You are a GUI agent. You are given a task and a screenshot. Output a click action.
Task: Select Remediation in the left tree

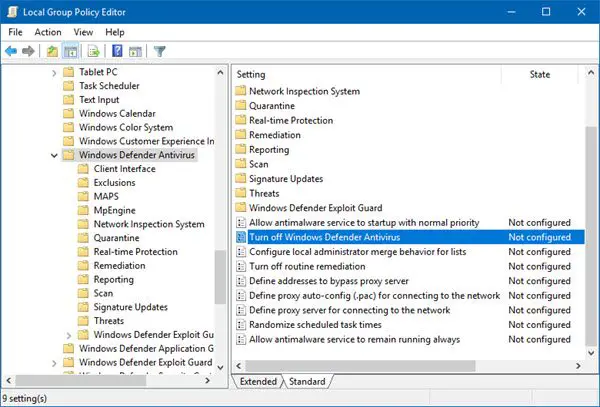119,265
